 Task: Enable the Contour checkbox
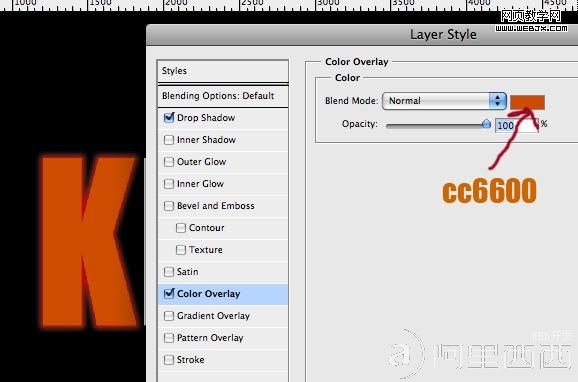coord(181,228)
